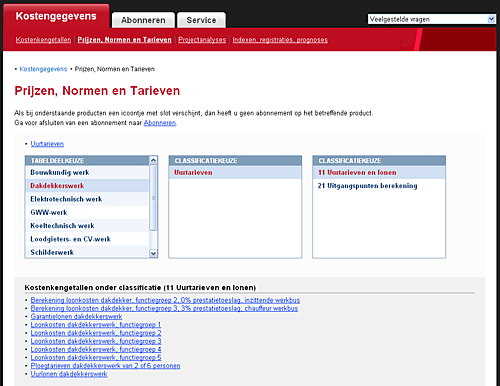The height and width of the screenshot is (386, 500).
Task: Open Uurlonen dakdekkerswerk link
Action: (x=69, y=374)
